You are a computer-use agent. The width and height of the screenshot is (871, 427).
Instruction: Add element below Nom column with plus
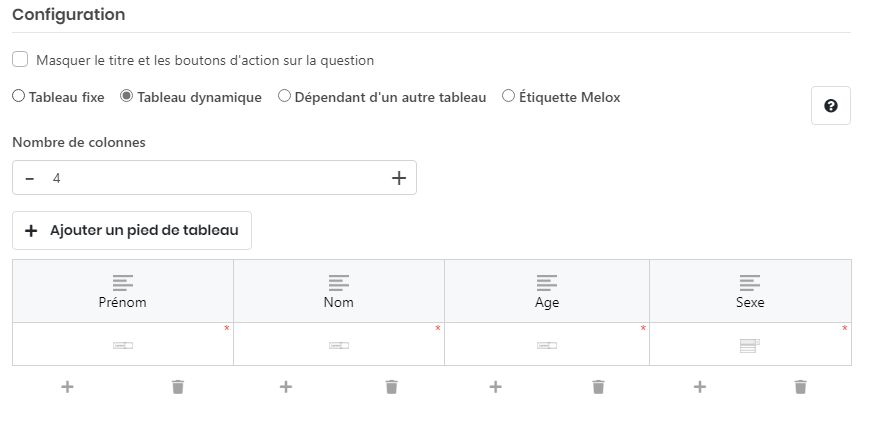point(285,386)
